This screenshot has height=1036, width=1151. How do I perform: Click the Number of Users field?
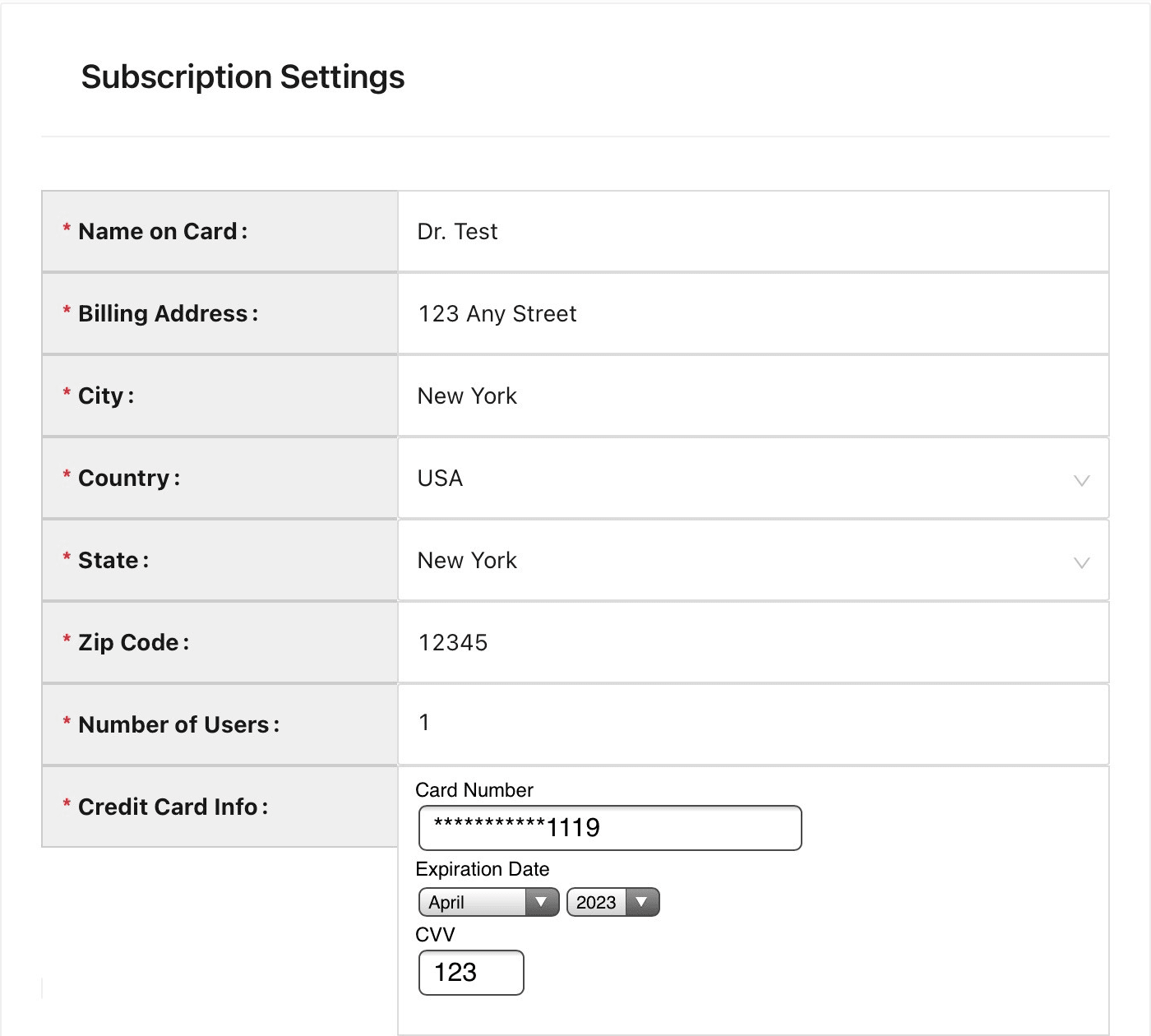[752, 724]
